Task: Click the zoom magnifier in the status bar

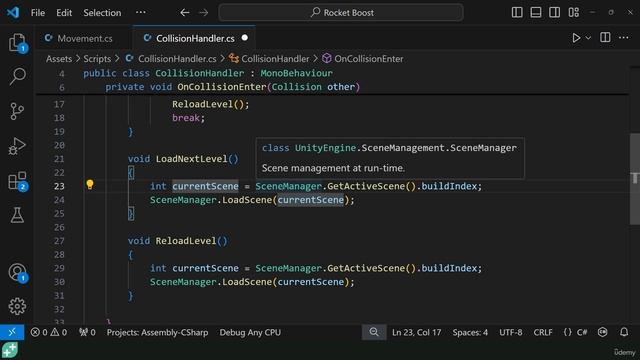Action: click(374, 332)
